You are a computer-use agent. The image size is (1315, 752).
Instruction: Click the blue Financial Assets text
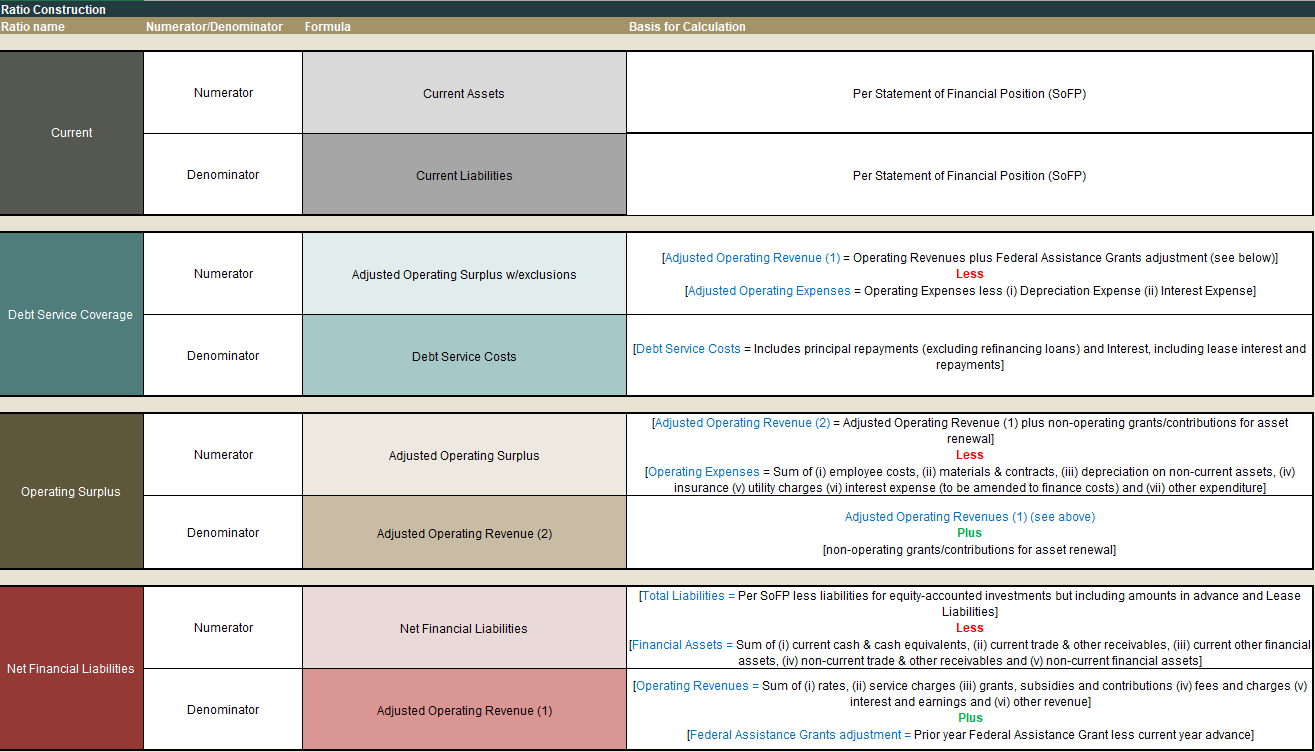pos(679,645)
